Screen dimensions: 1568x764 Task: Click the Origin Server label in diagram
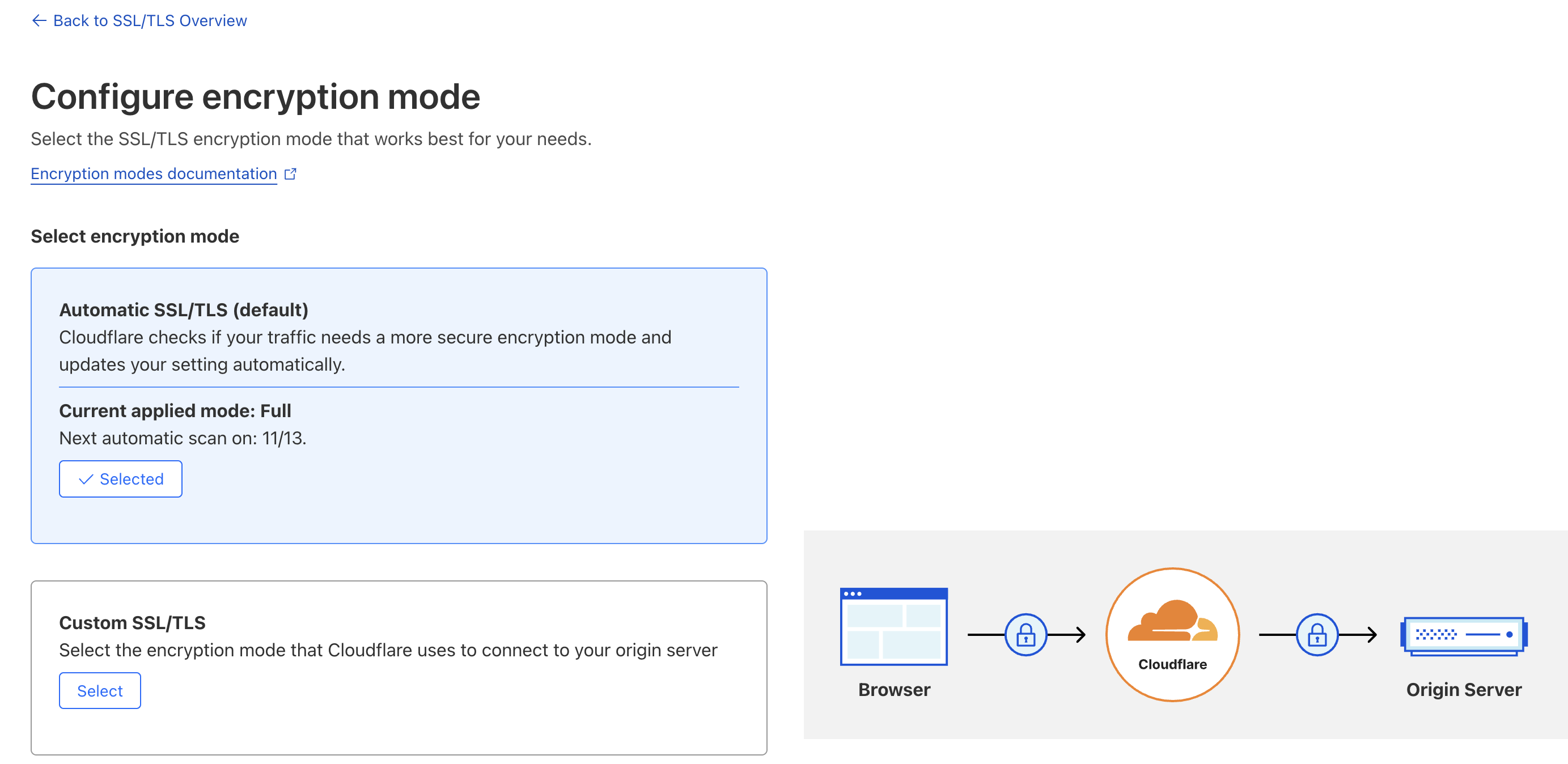tap(1464, 690)
